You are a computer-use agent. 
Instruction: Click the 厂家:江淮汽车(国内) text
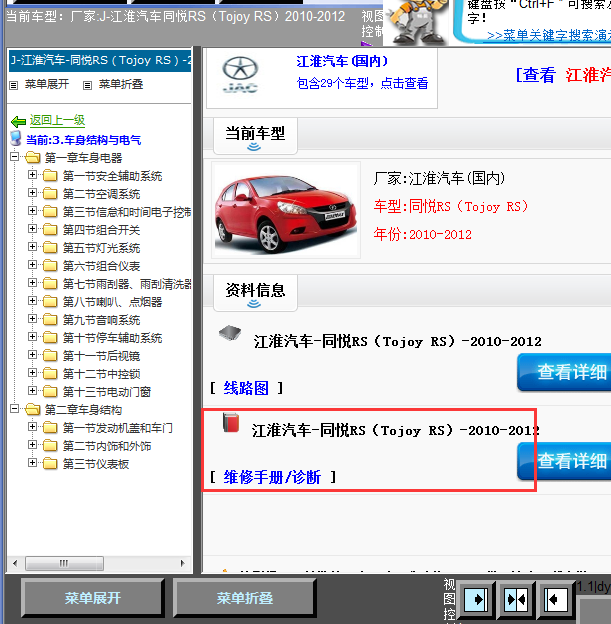tap(439, 178)
